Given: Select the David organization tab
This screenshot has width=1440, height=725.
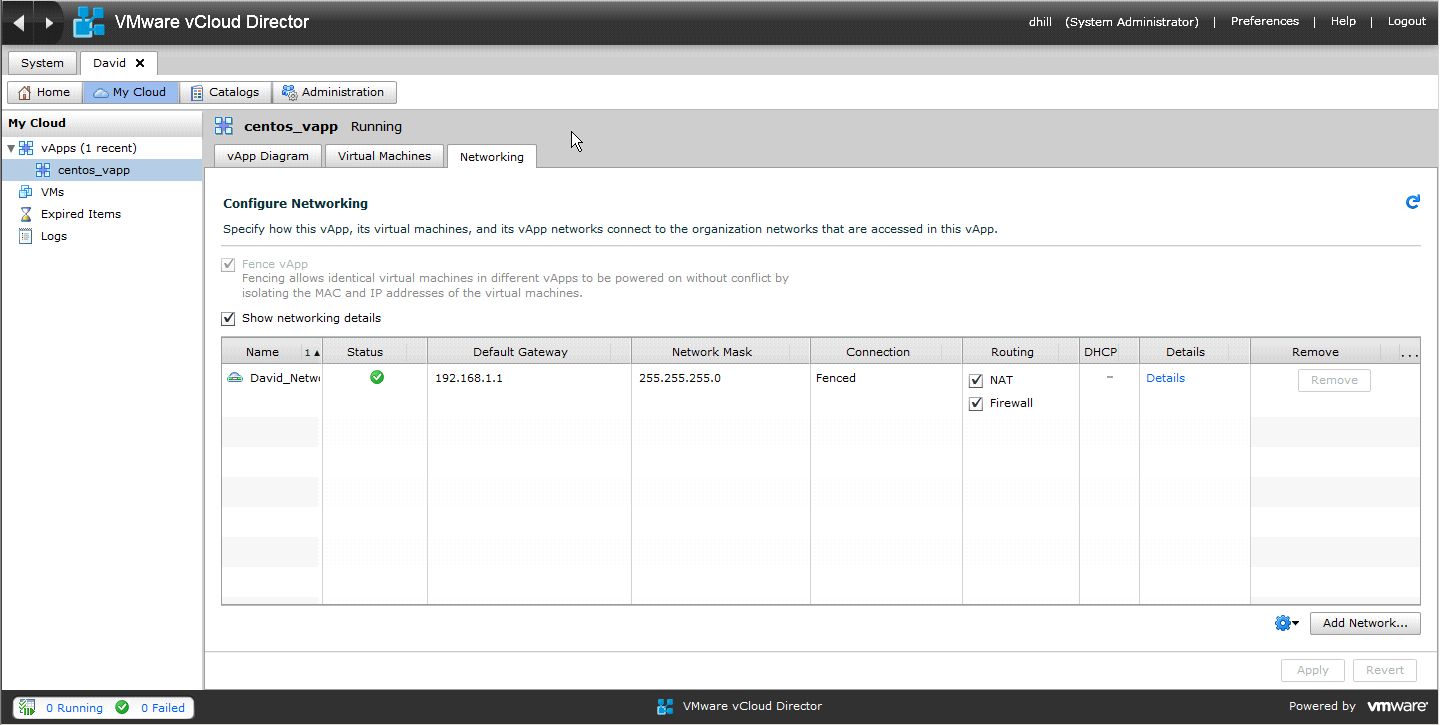Looking at the screenshot, I should point(110,63).
